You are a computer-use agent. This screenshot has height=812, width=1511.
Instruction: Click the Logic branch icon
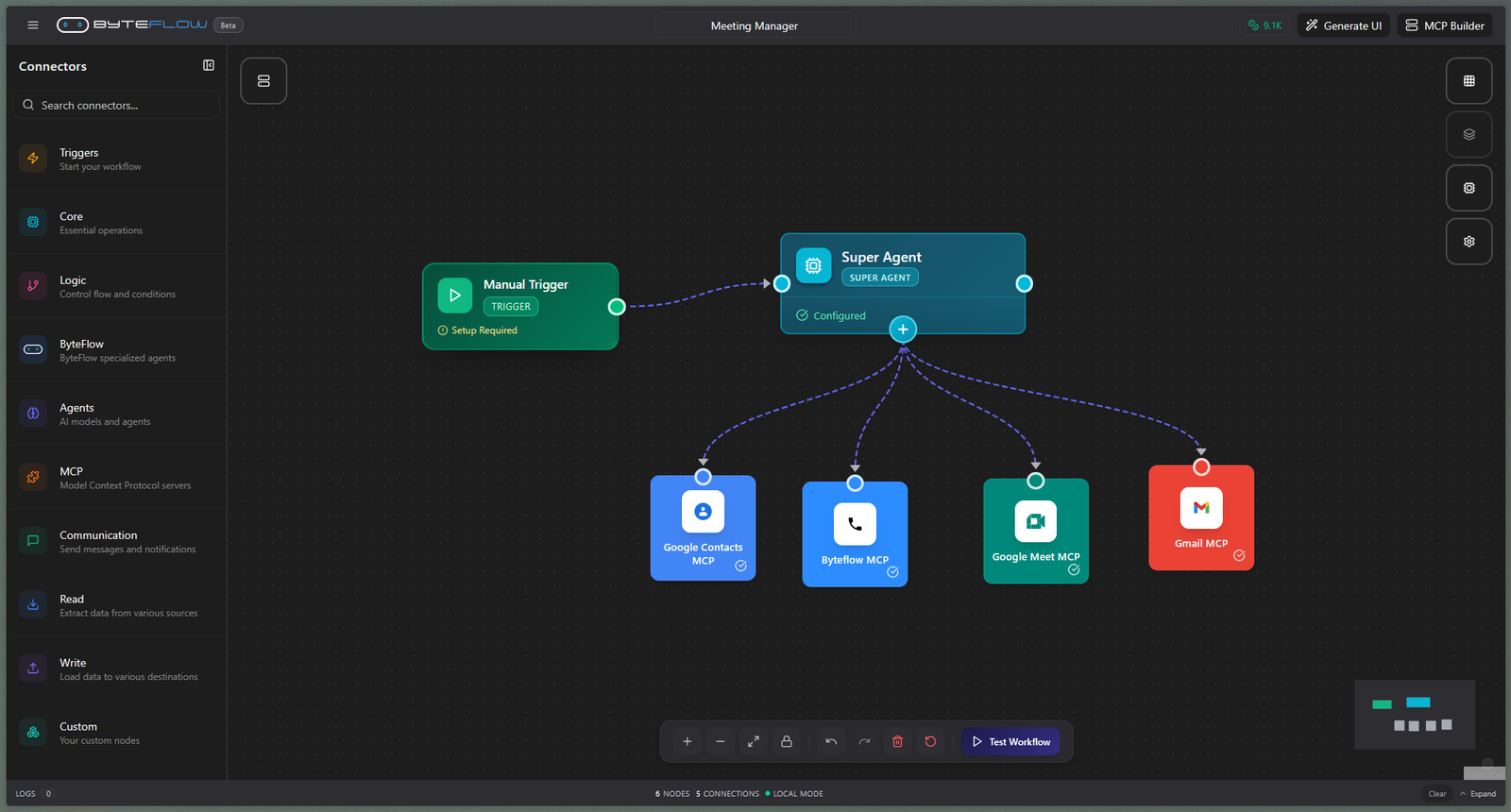click(x=33, y=286)
